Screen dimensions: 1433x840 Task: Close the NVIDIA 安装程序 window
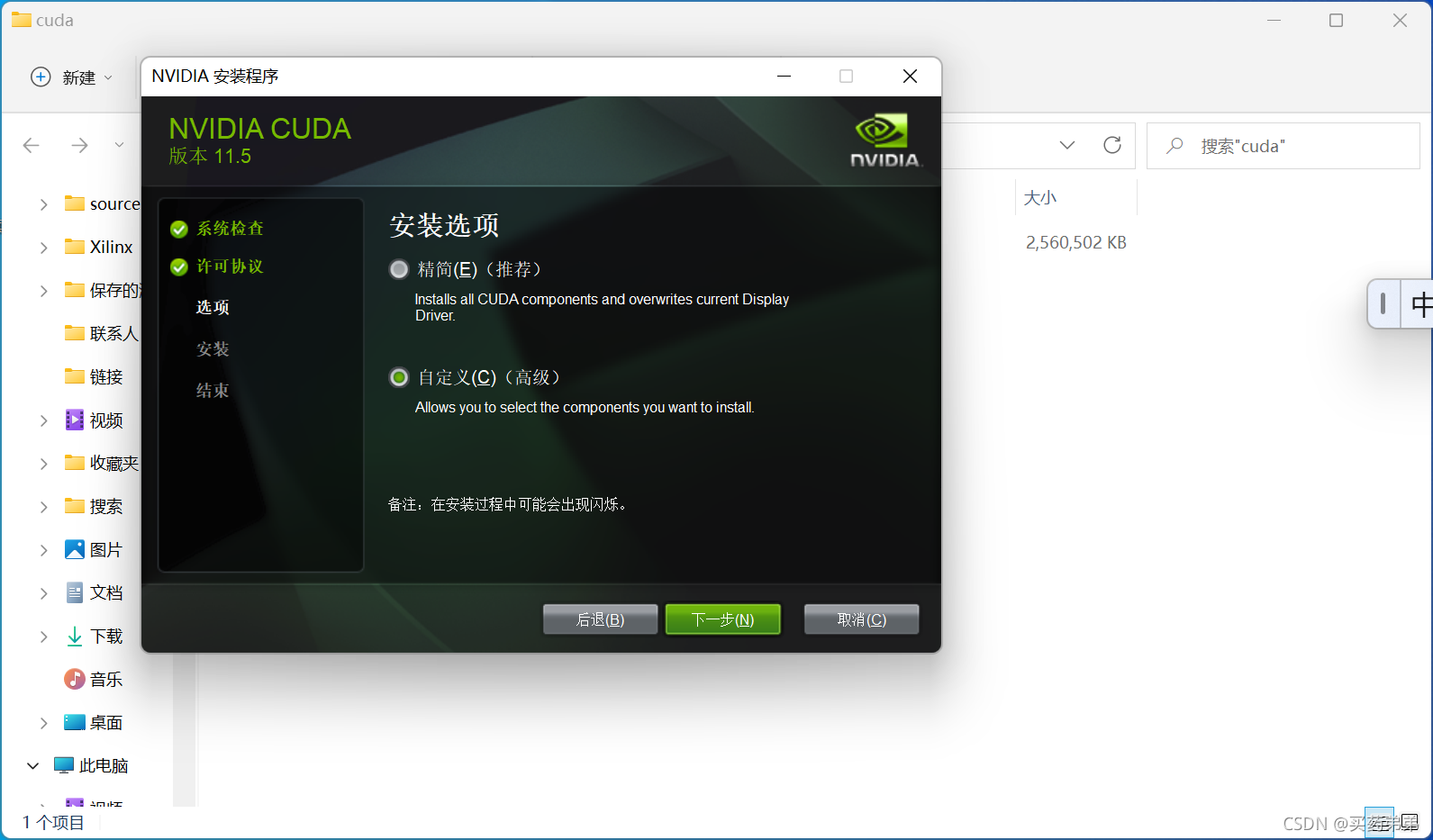pos(910,77)
